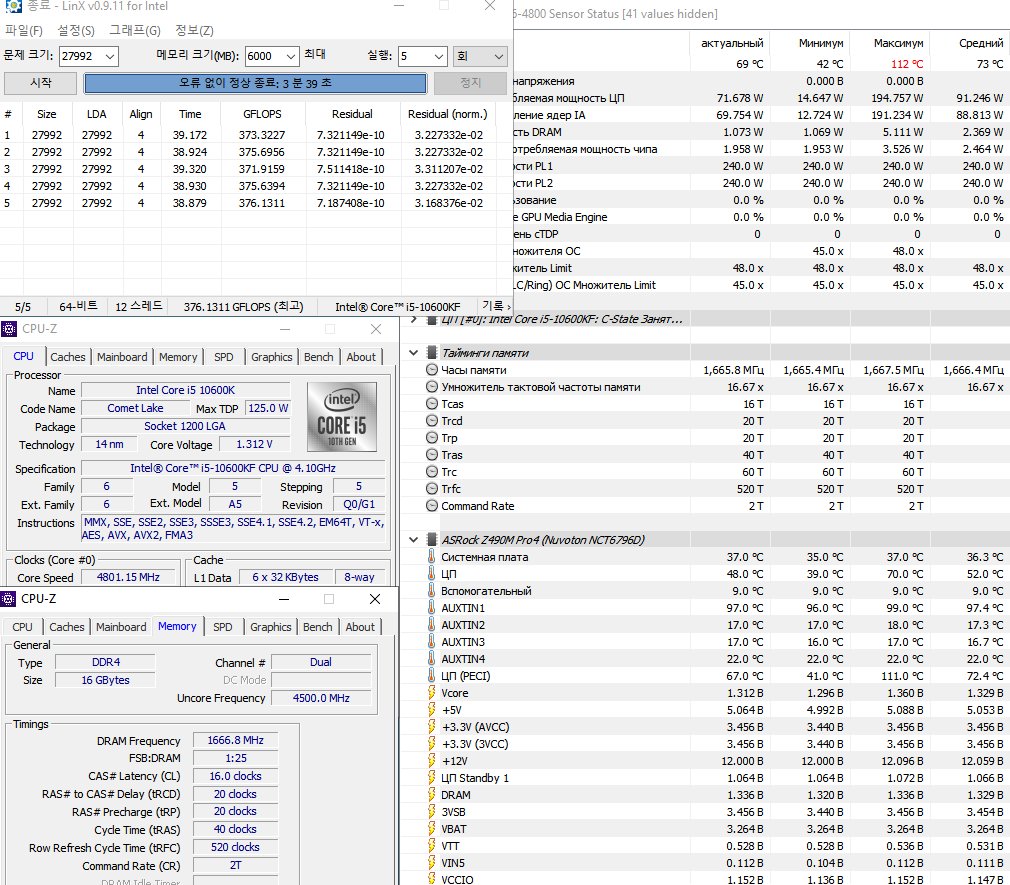1010x885 pixels.
Task: Click chip icon beside Тайминги памяти group
Action: click(x=432, y=353)
